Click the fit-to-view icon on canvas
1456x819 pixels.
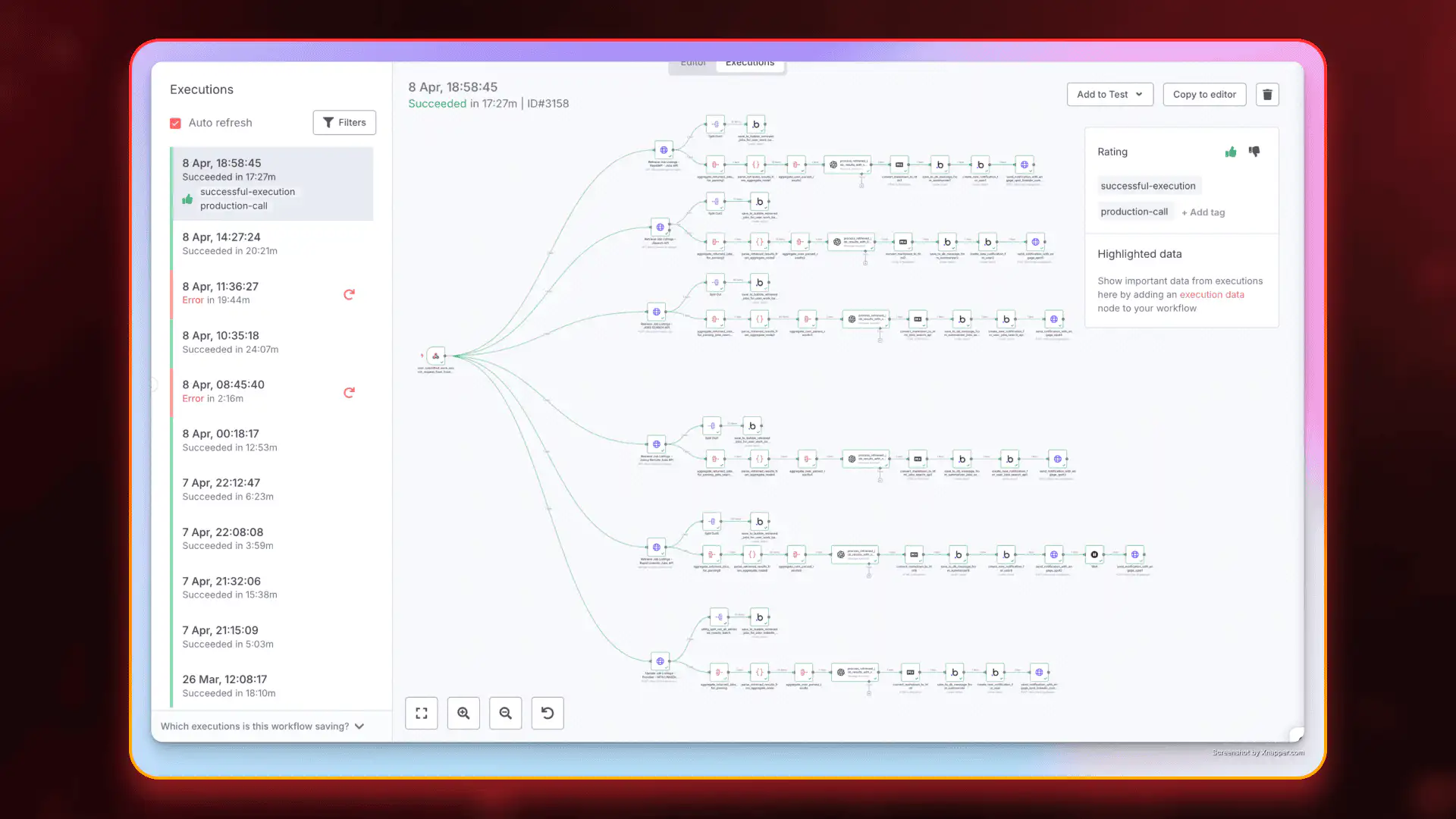pyautogui.click(x=421, y=713)
